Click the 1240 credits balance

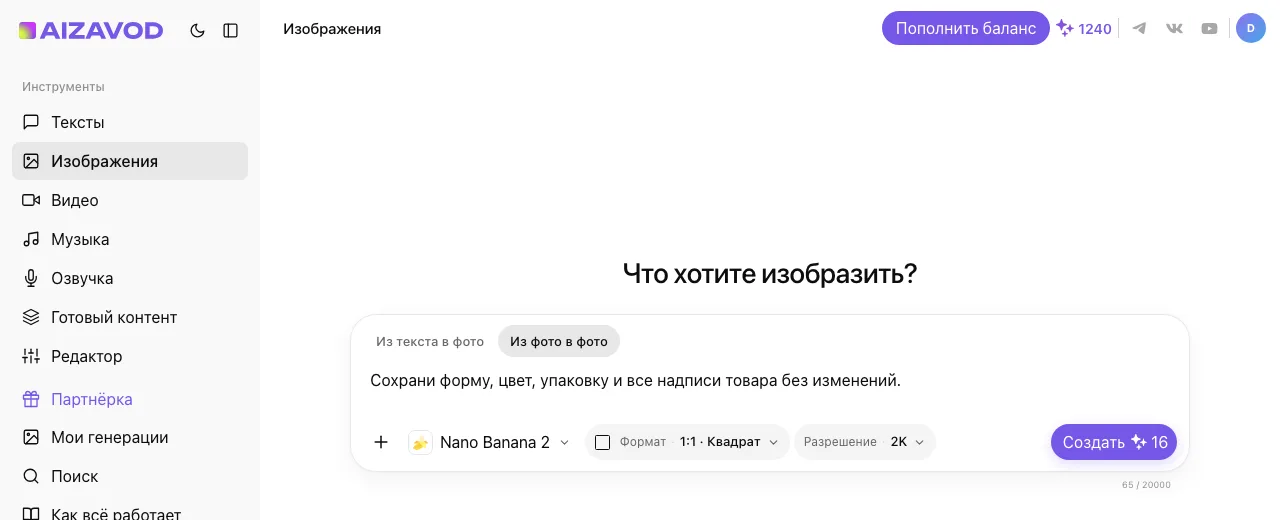[x=1085, y=29]
